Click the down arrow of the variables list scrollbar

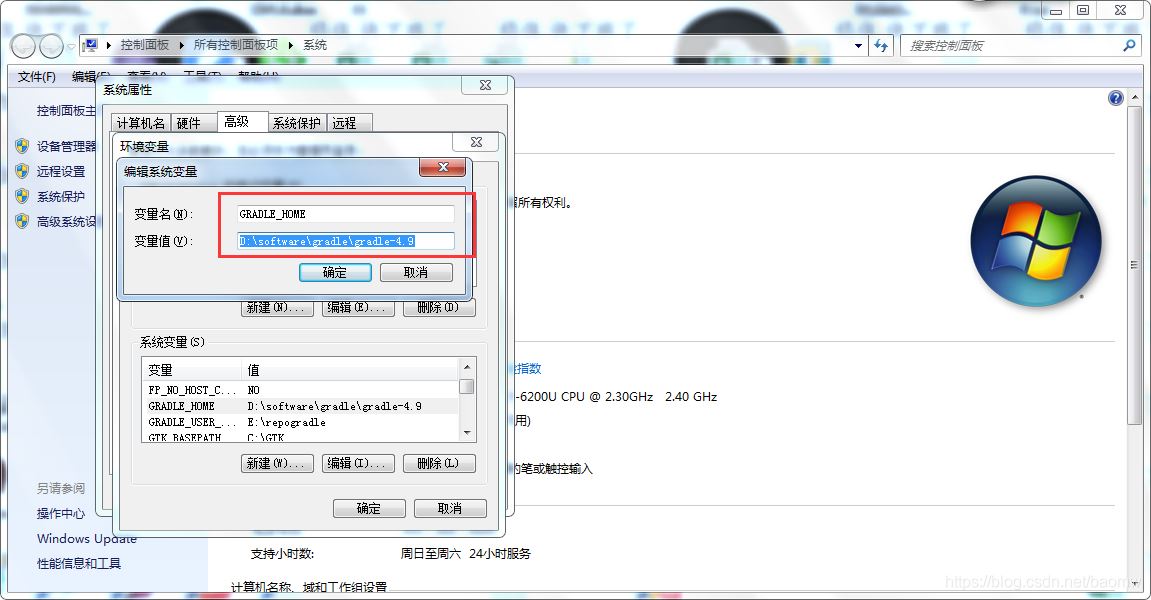(466, 432)
